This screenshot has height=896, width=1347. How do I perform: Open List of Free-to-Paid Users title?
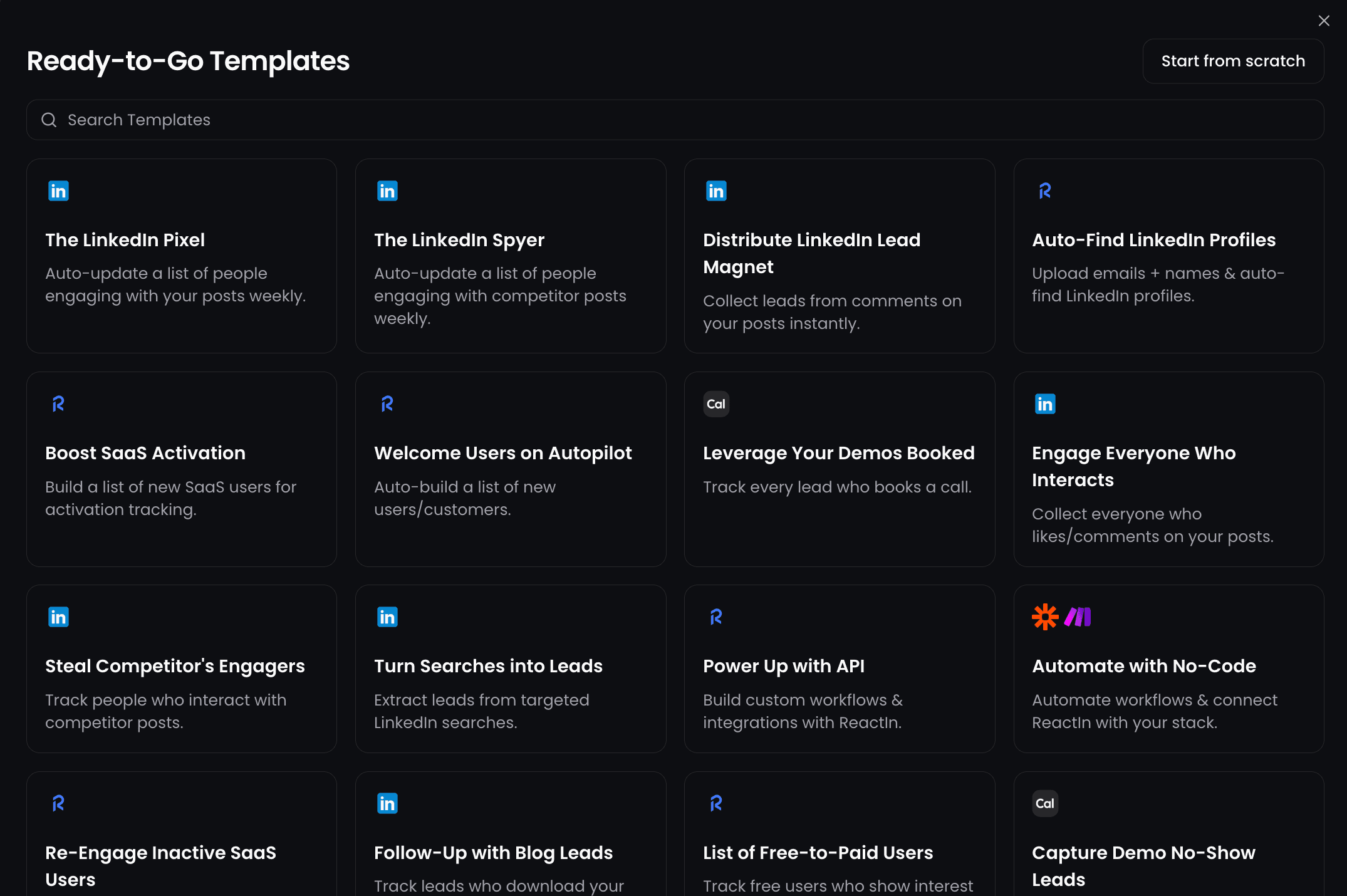click(x=818, y=853)
